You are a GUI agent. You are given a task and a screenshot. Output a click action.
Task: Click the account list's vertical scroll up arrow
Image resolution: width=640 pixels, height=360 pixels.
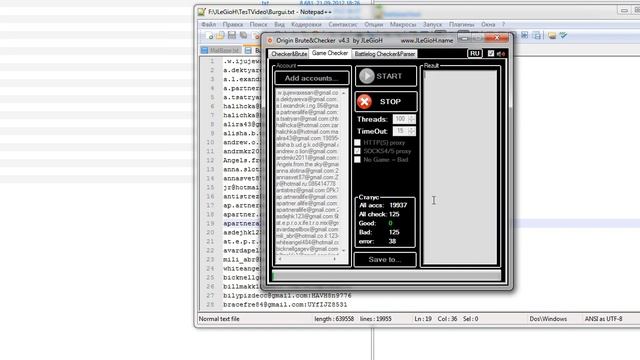344,93
